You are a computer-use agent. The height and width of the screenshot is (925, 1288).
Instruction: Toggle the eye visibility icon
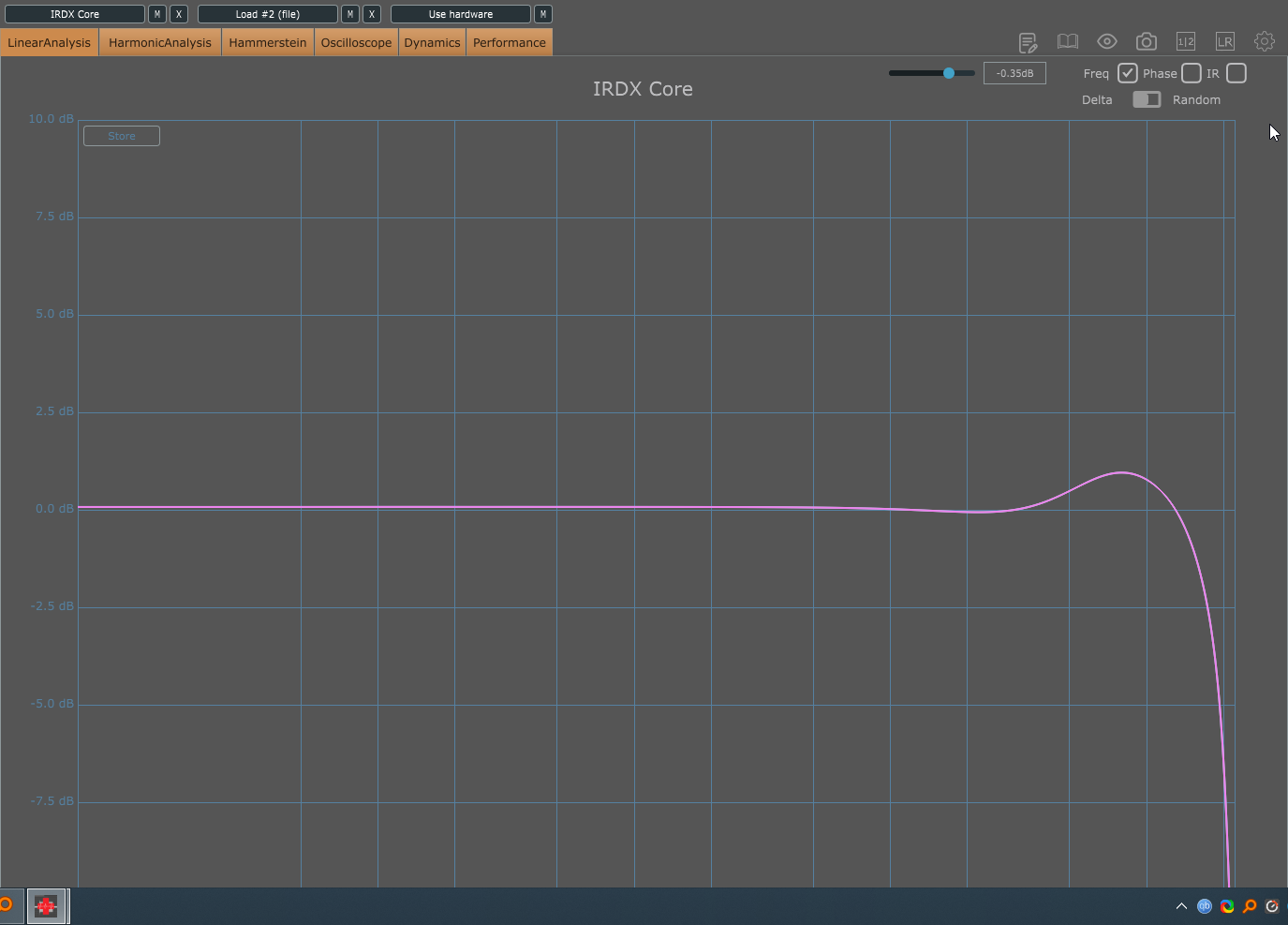click(1107, 41)
